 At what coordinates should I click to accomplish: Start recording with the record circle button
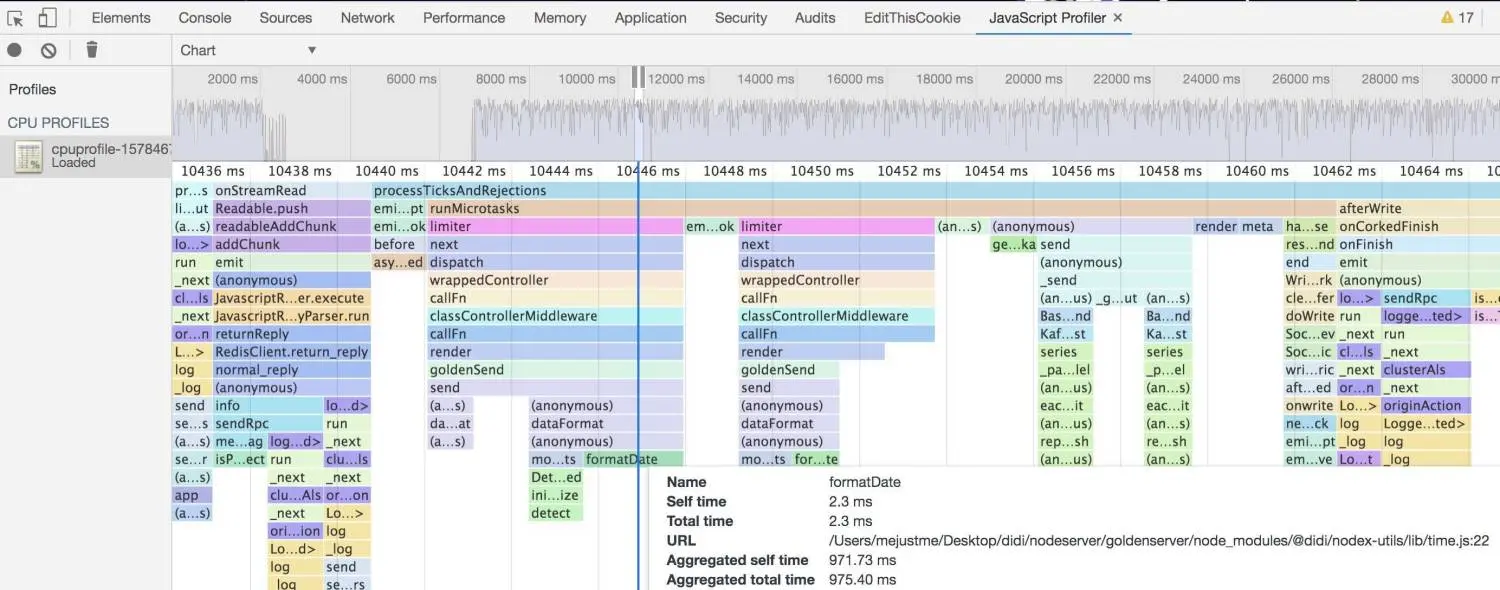click(14, 50)
